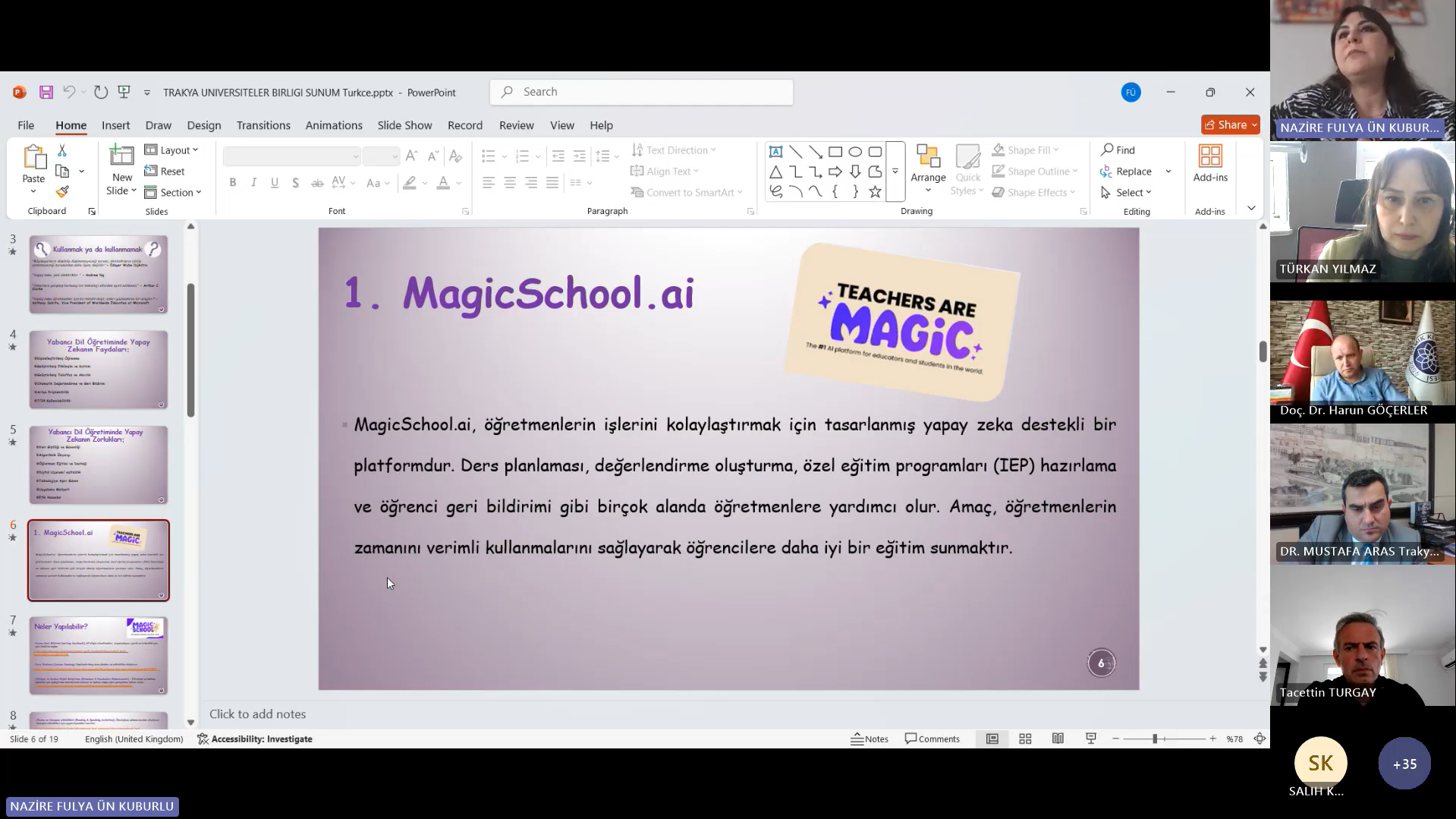Toggle the Notes pane button
Screen dimensions: 1456x819
click(869, 739)
